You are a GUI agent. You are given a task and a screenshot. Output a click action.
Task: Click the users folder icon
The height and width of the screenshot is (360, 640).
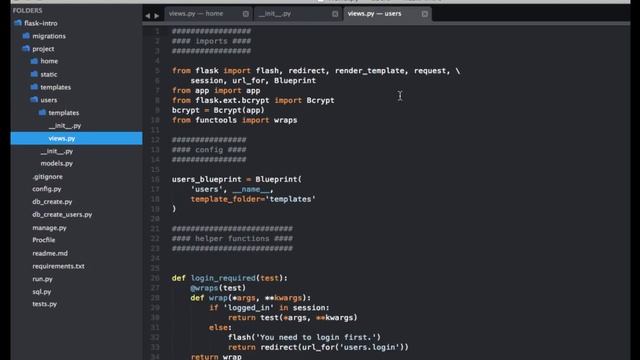coord(34,100)
